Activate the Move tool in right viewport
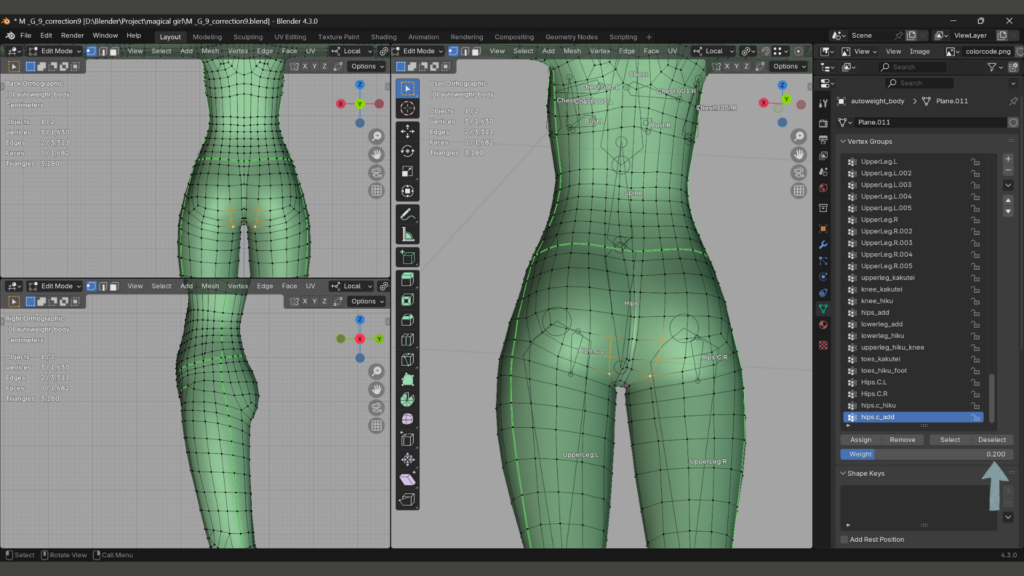Image resolution: width=1024 pixels, height=576 pixels. pos(408,131)
